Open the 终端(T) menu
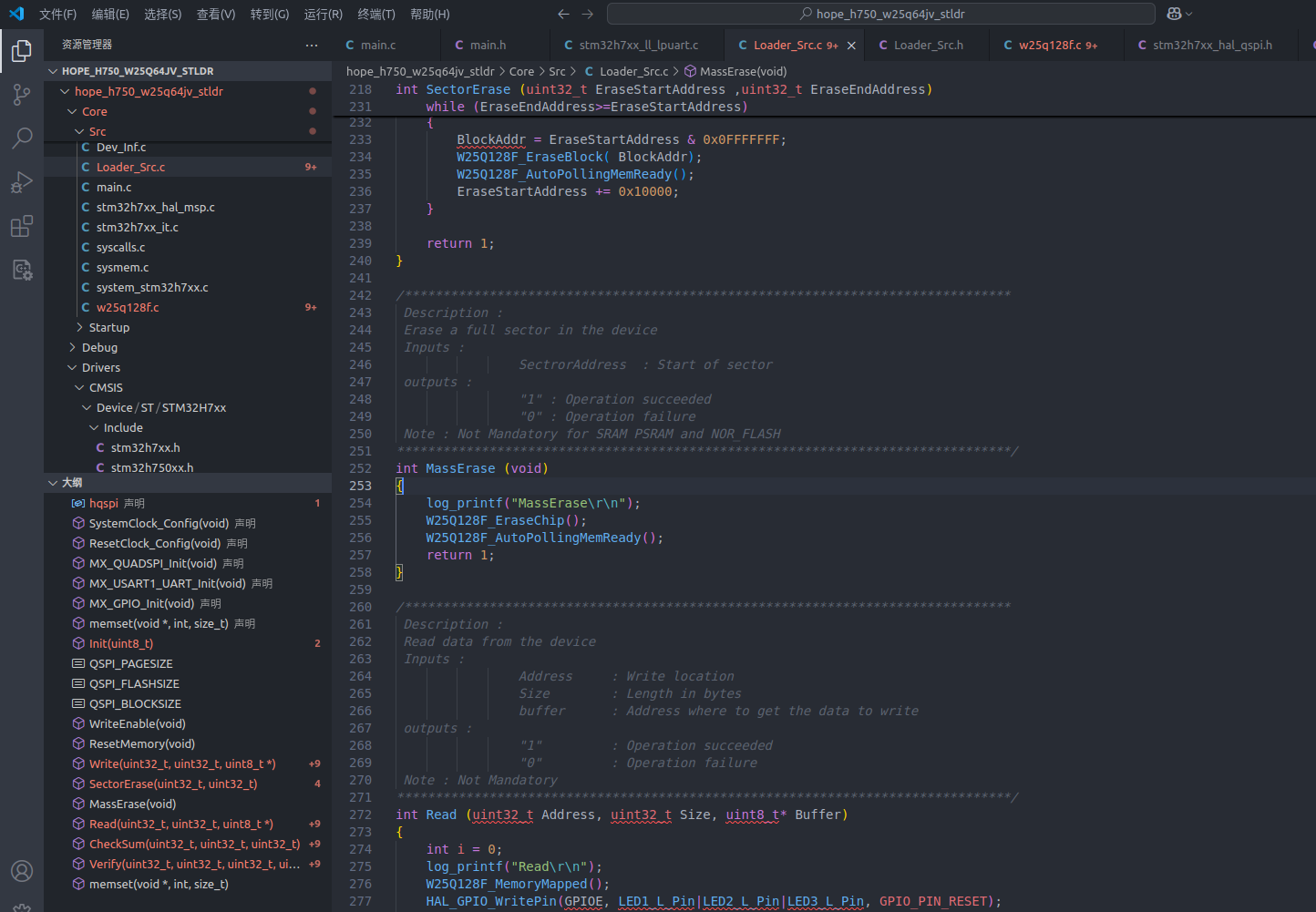The height and width of the screenshot is (912, 1316). [x=378, y=14]
